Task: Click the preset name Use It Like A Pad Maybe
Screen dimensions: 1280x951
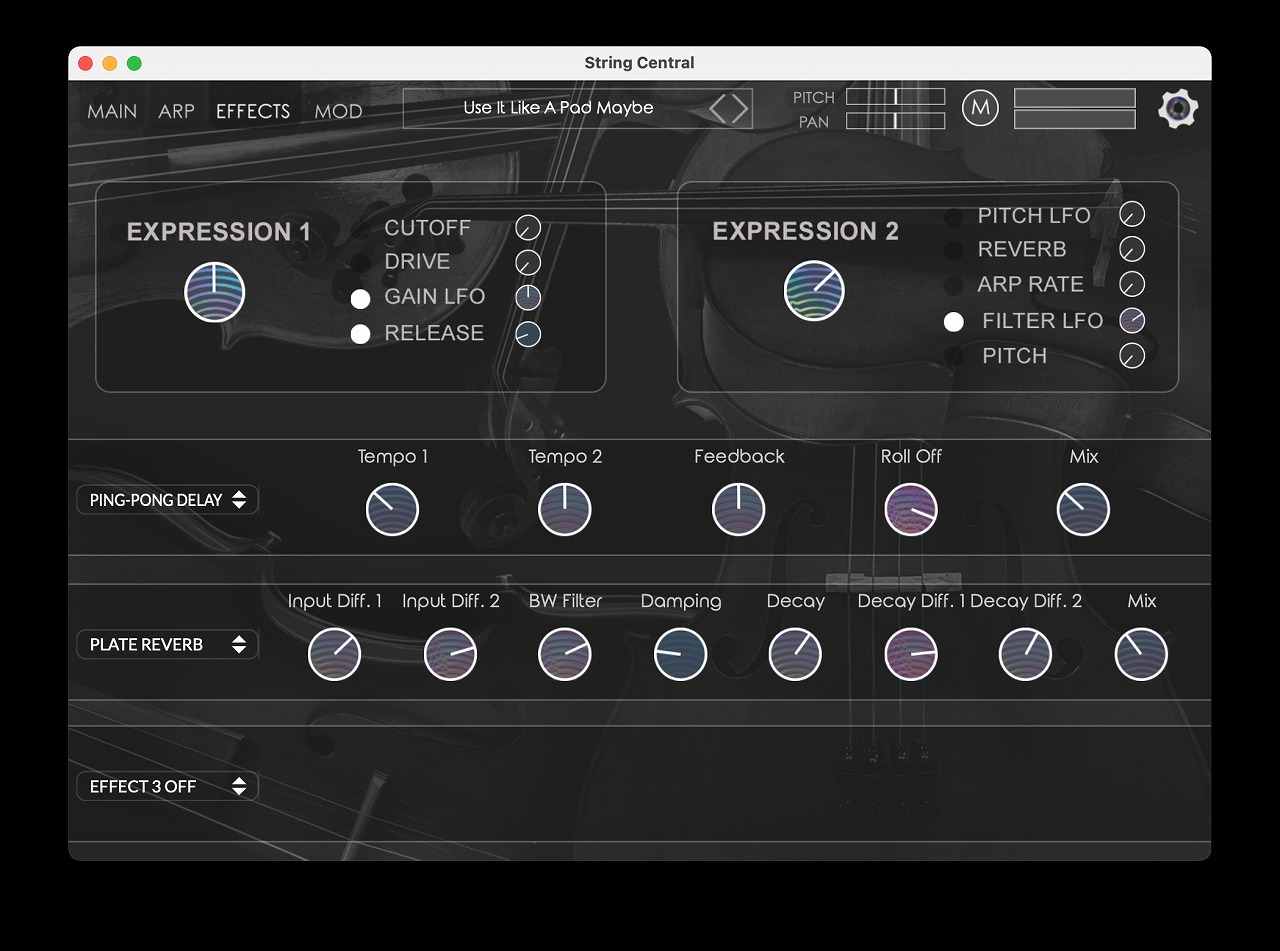Action: [558, 108]
